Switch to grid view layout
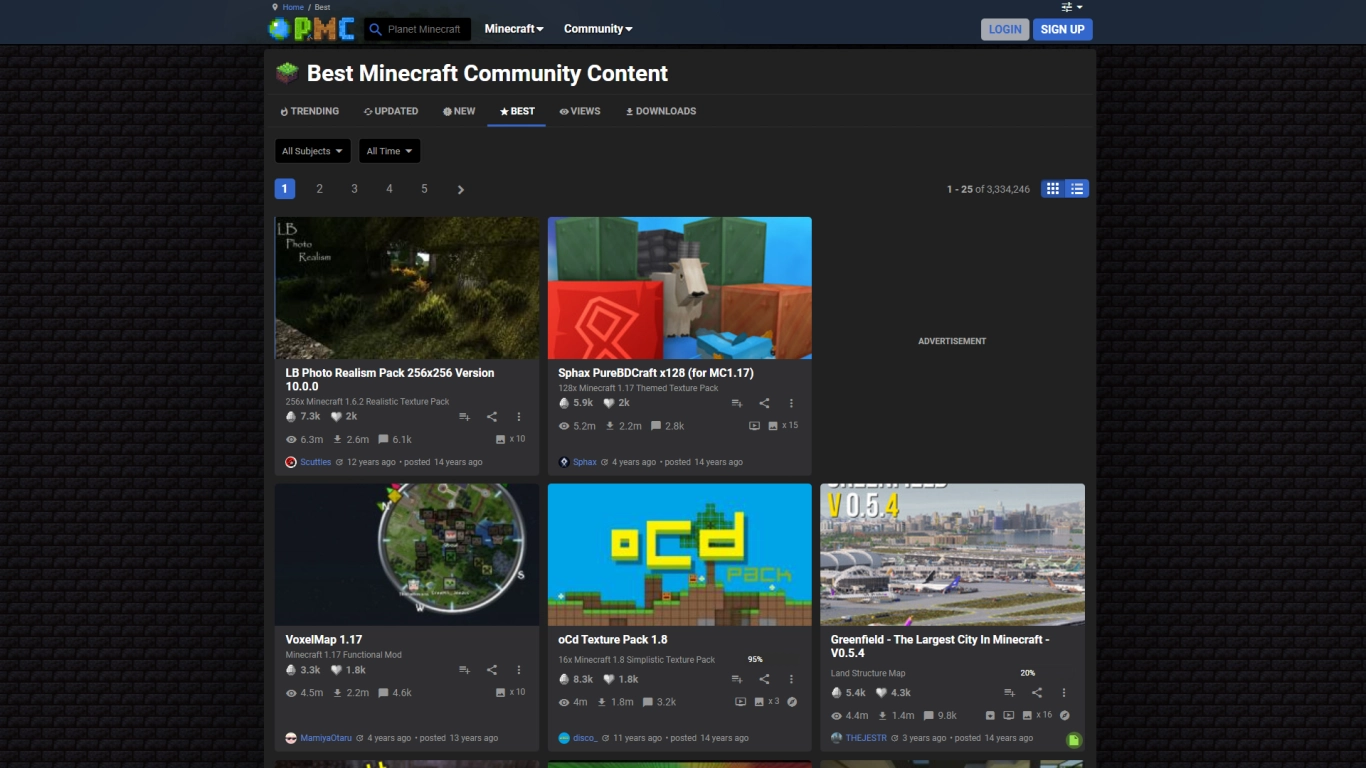Viewport: 1366px width, 768px height. click(x=1052, y=189)
